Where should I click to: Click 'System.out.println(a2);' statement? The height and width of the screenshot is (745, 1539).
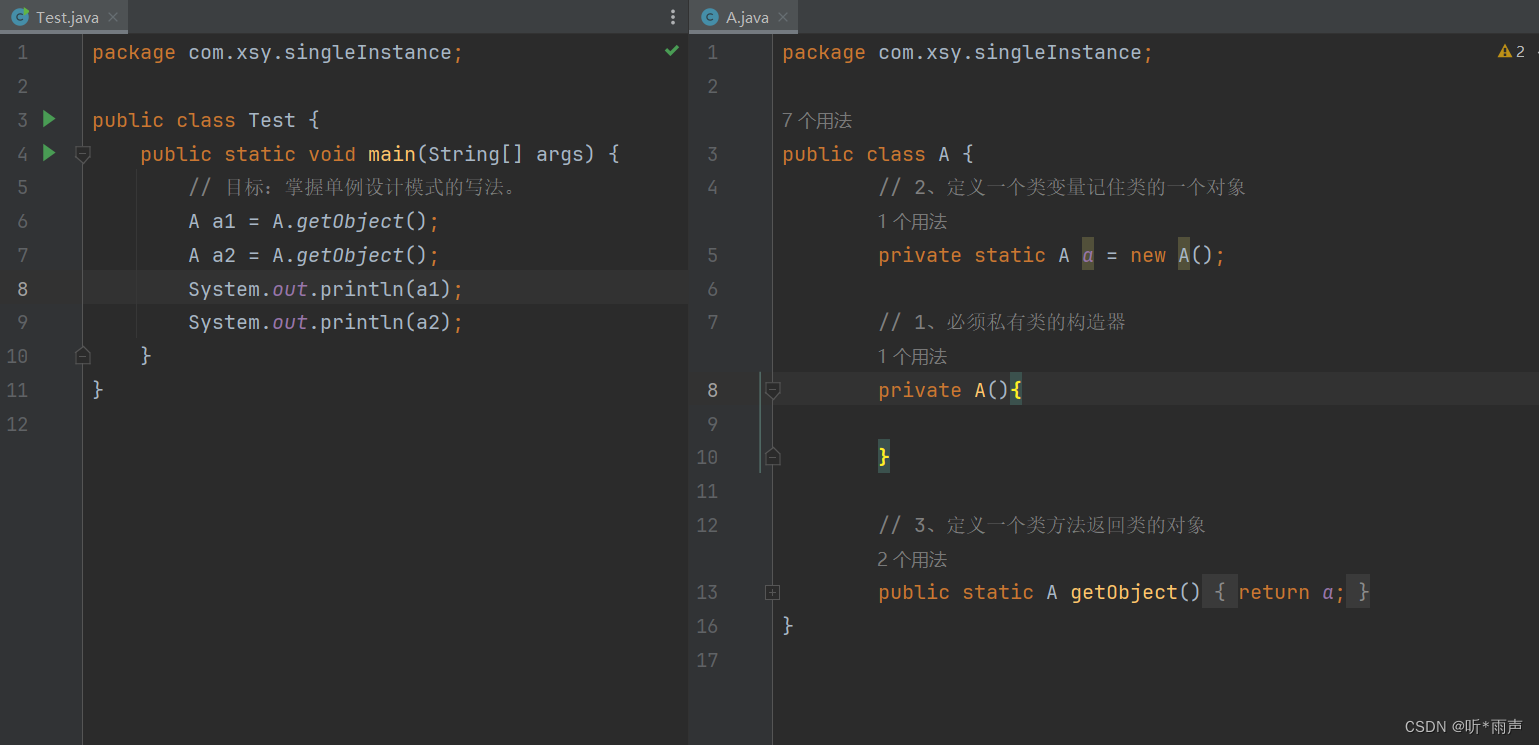point(326,322)
